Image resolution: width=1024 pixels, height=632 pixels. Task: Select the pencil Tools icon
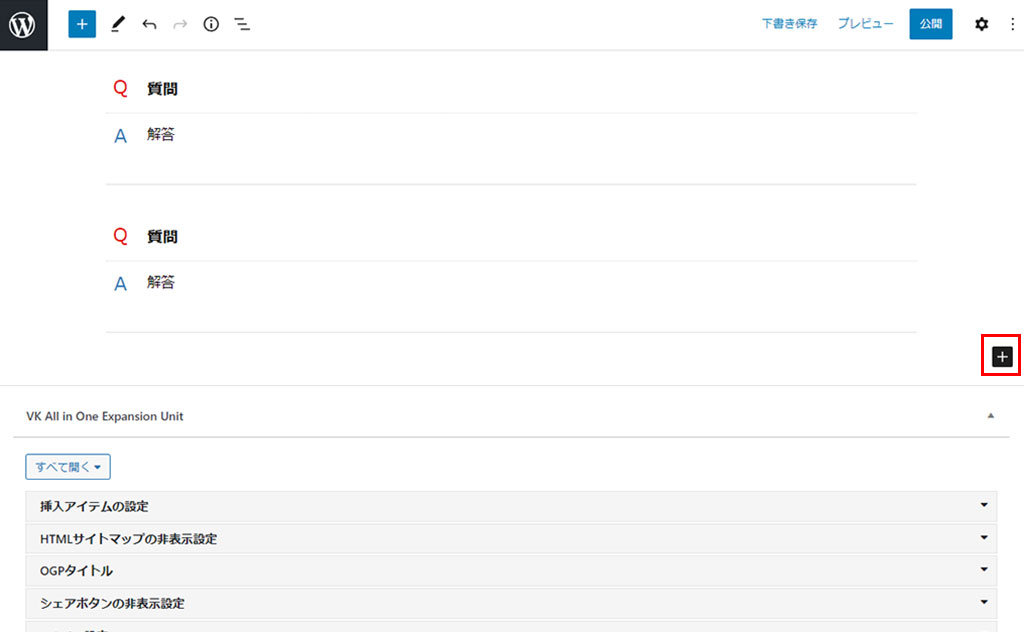click(118, 24)
